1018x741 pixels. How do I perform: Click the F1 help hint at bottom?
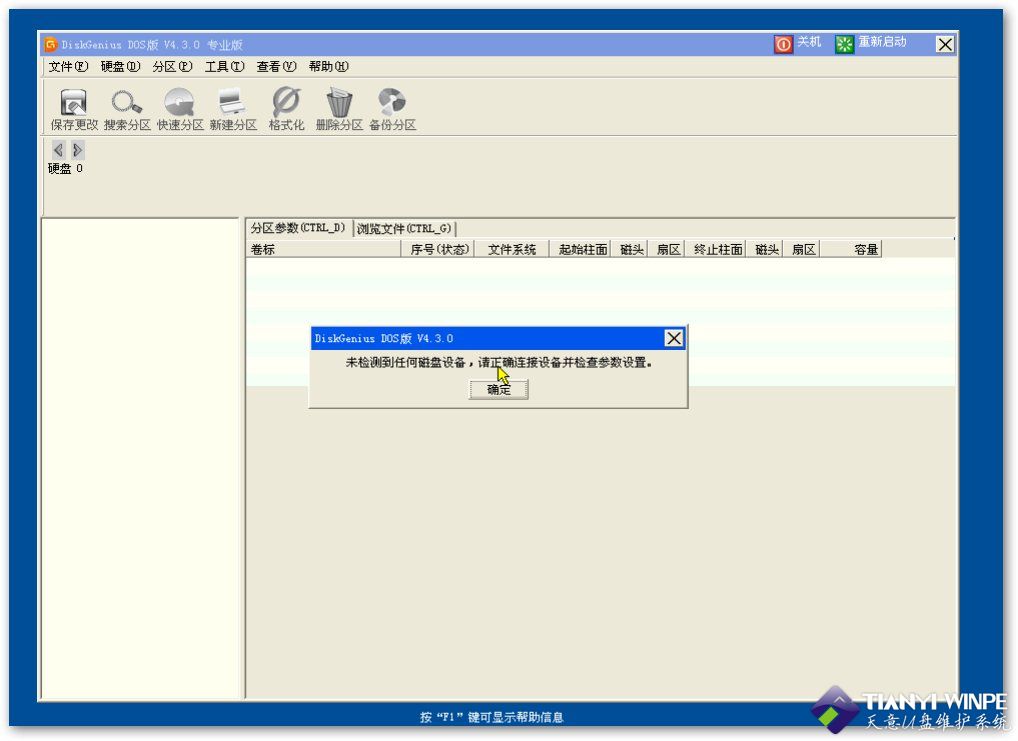(x=491, y=717)
